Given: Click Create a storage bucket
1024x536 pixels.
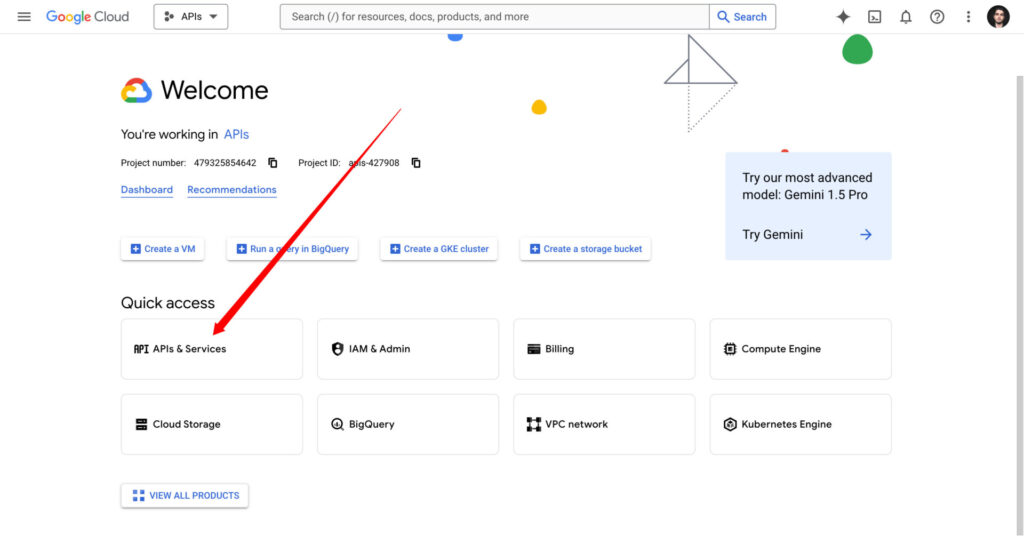Looking at the screenshot, I should tap(585, 249).
